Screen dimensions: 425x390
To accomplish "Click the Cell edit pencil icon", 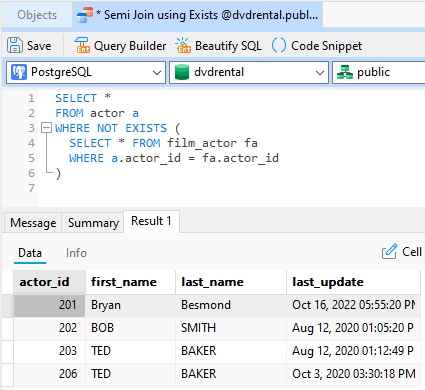I will click(390, 252).
